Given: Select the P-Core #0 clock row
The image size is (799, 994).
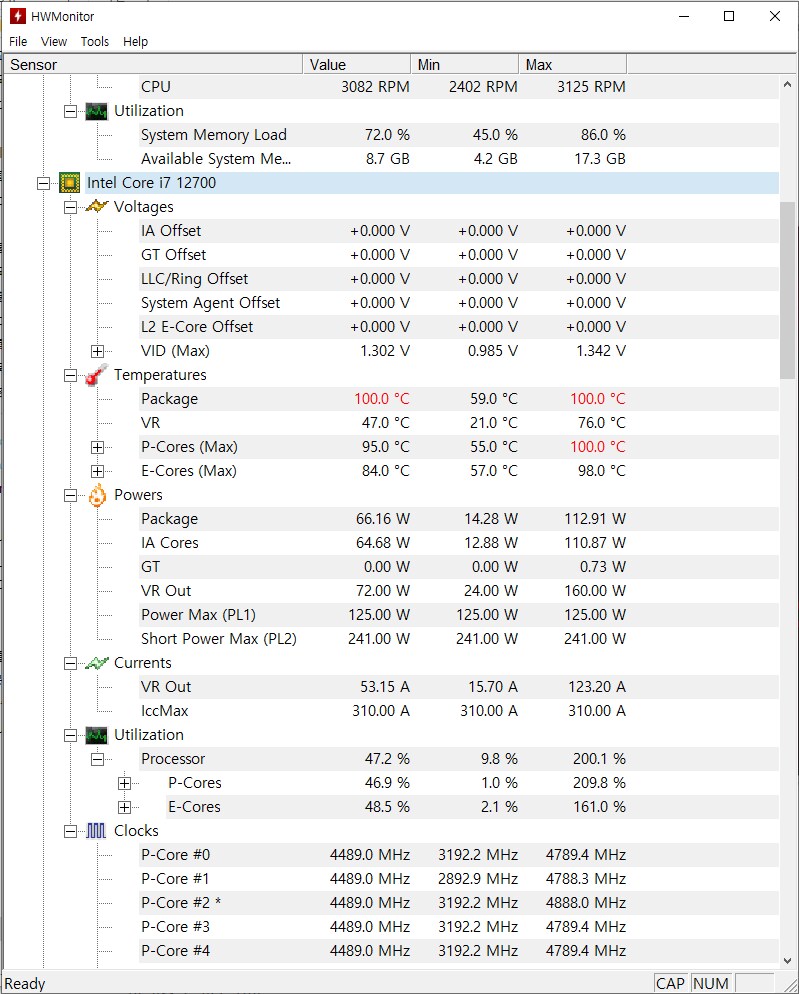Looking at the screenshot, I should point(459,855).
